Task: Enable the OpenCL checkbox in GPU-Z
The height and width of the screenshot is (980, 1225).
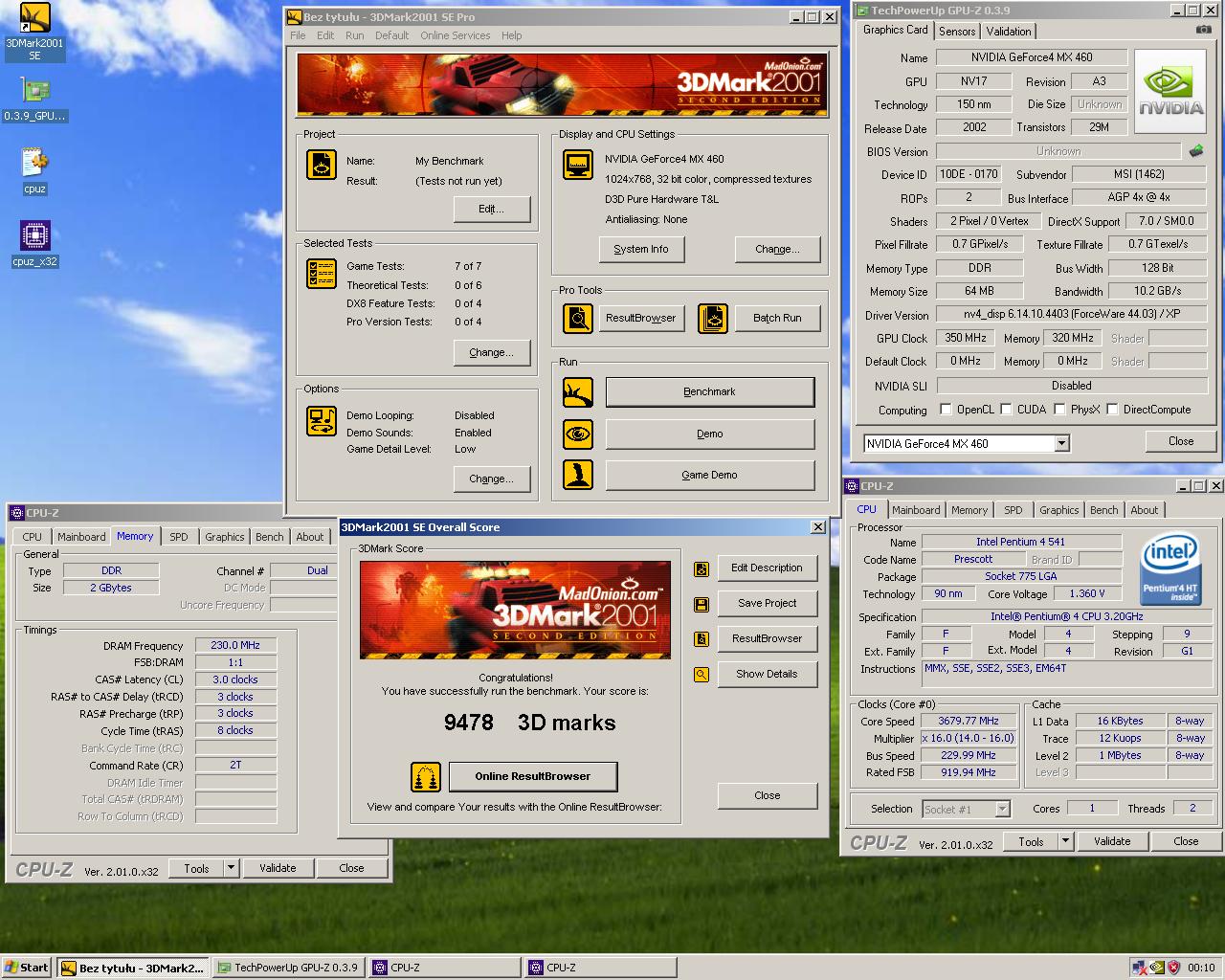Action: 946,410
